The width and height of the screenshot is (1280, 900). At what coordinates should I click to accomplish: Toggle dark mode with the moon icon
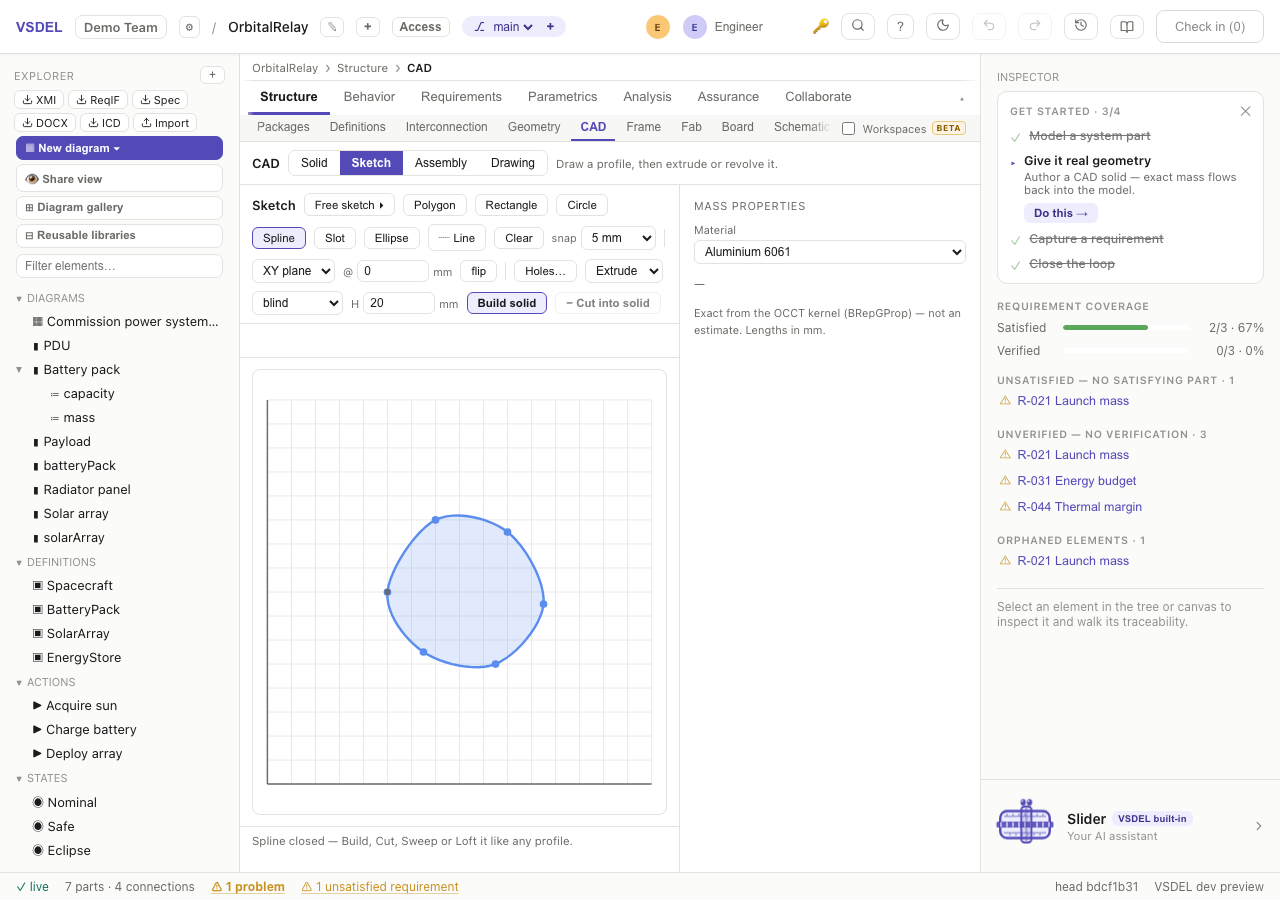(x=943, y=26)
